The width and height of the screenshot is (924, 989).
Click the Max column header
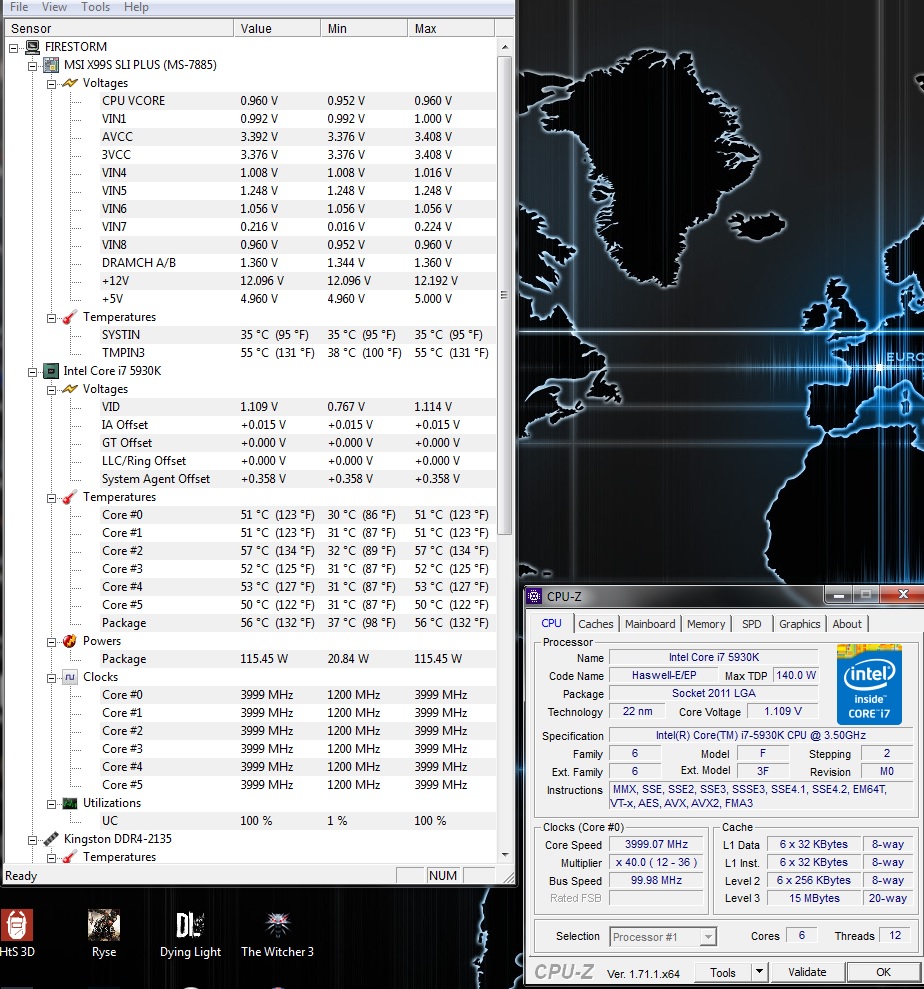(x=451, y=28)
